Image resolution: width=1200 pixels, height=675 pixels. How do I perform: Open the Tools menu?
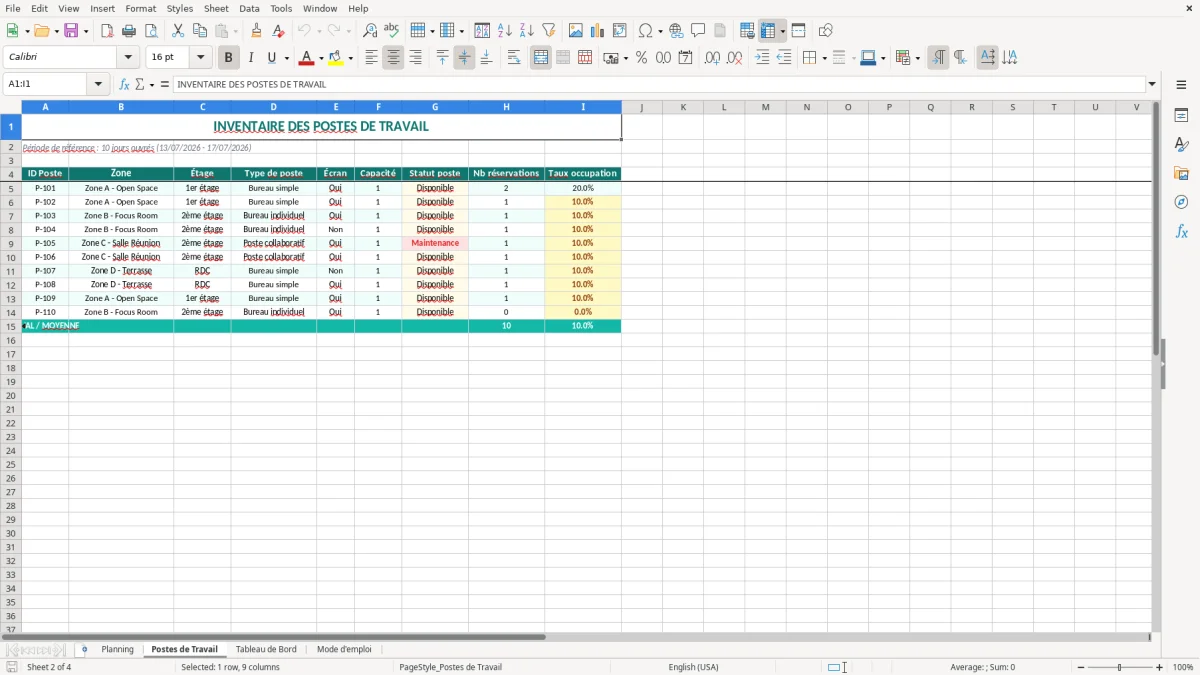tap(281, 8)
